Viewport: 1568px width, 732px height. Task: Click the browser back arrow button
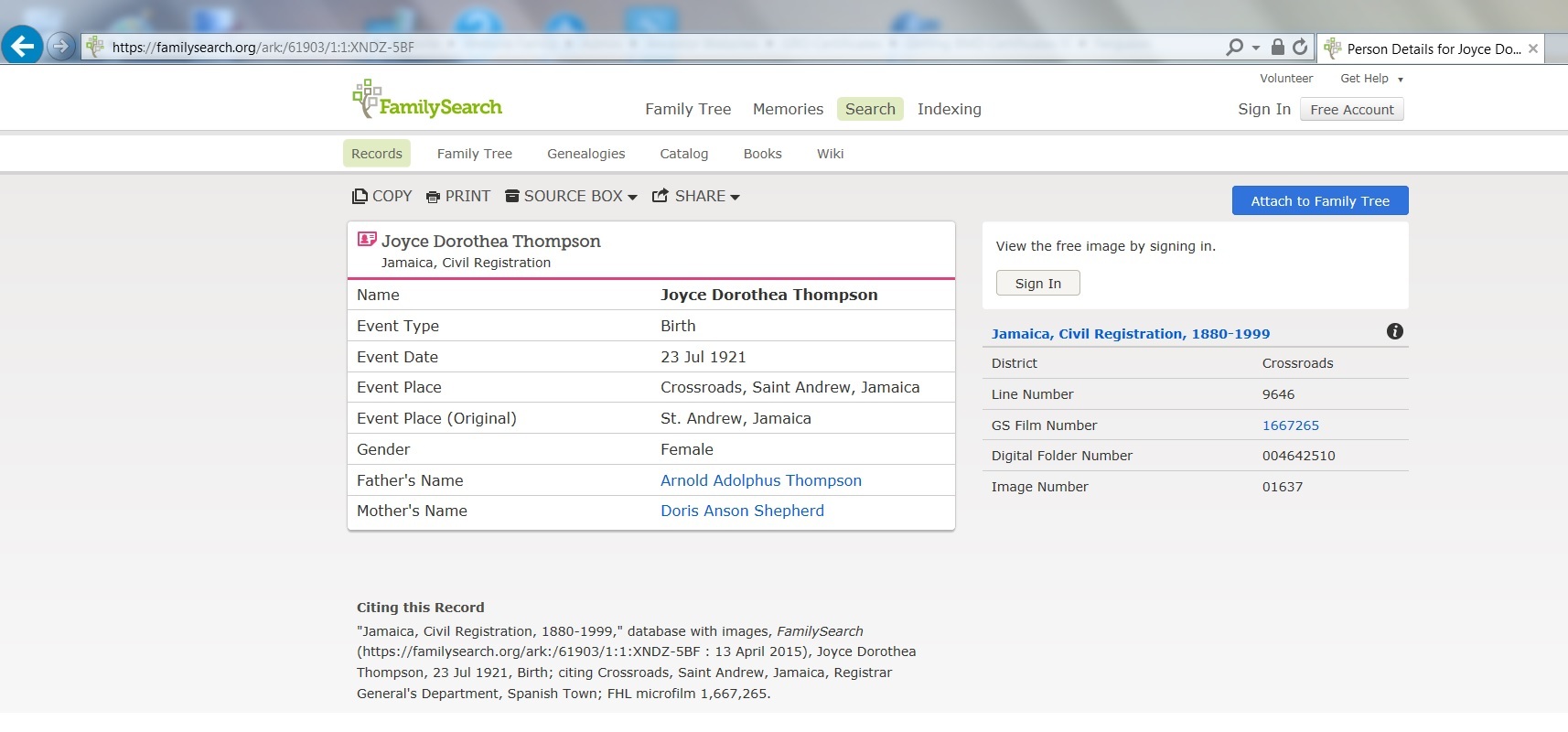(22, 45)
